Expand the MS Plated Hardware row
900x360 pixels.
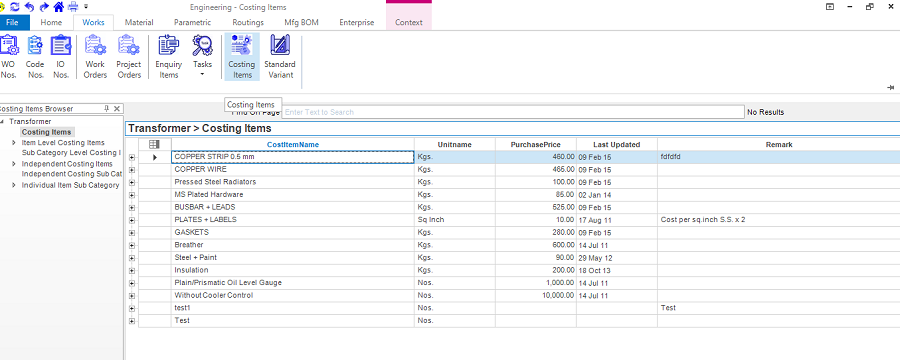pyautogui.click(x=132, y=195)
